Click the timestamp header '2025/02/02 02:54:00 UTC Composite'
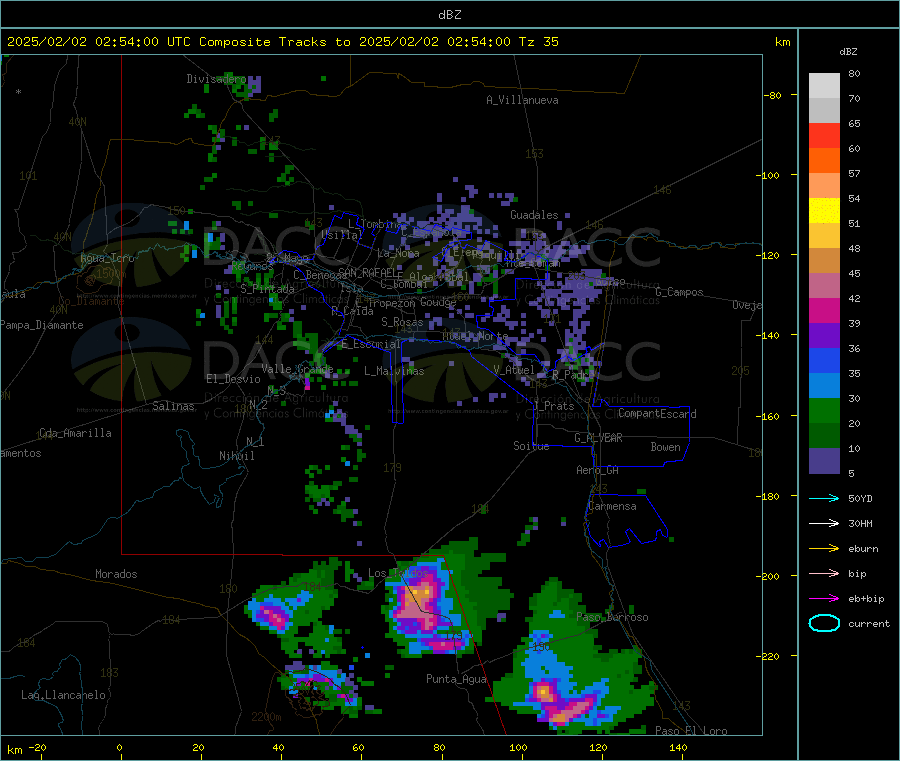The image size is (900, 761). (138, 42)
